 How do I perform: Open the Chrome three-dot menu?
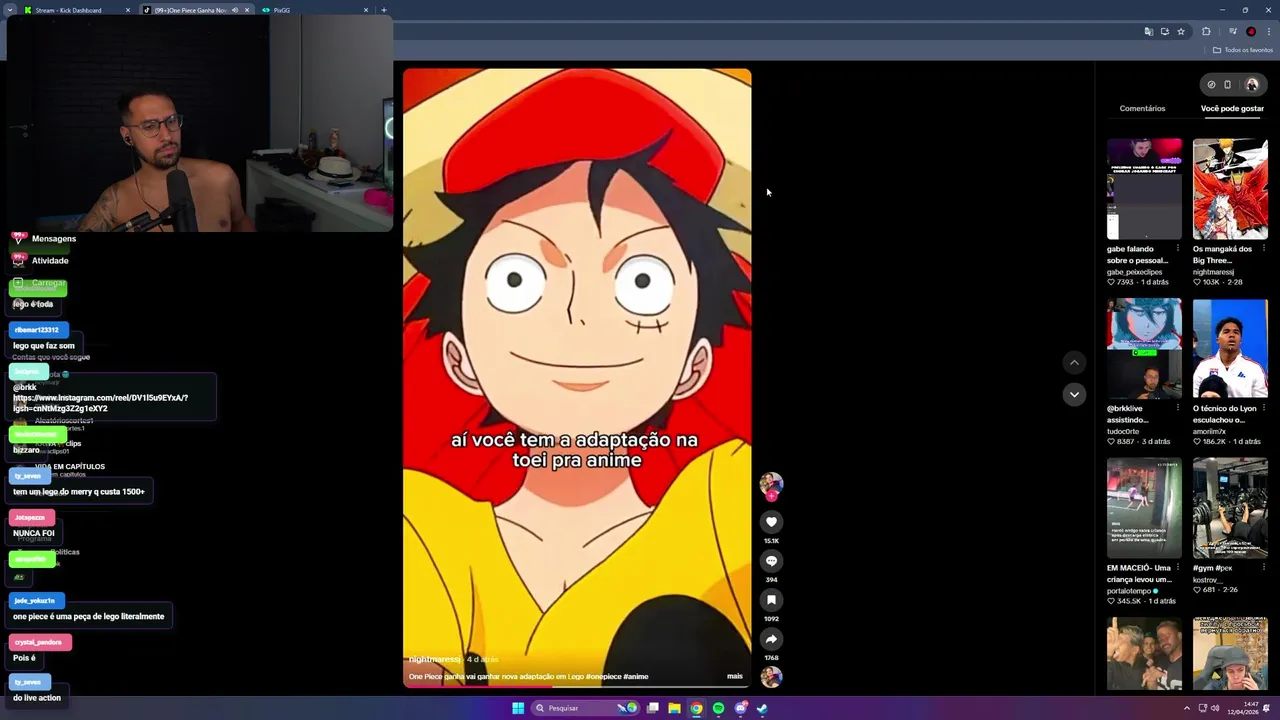tap(1269, 31)
